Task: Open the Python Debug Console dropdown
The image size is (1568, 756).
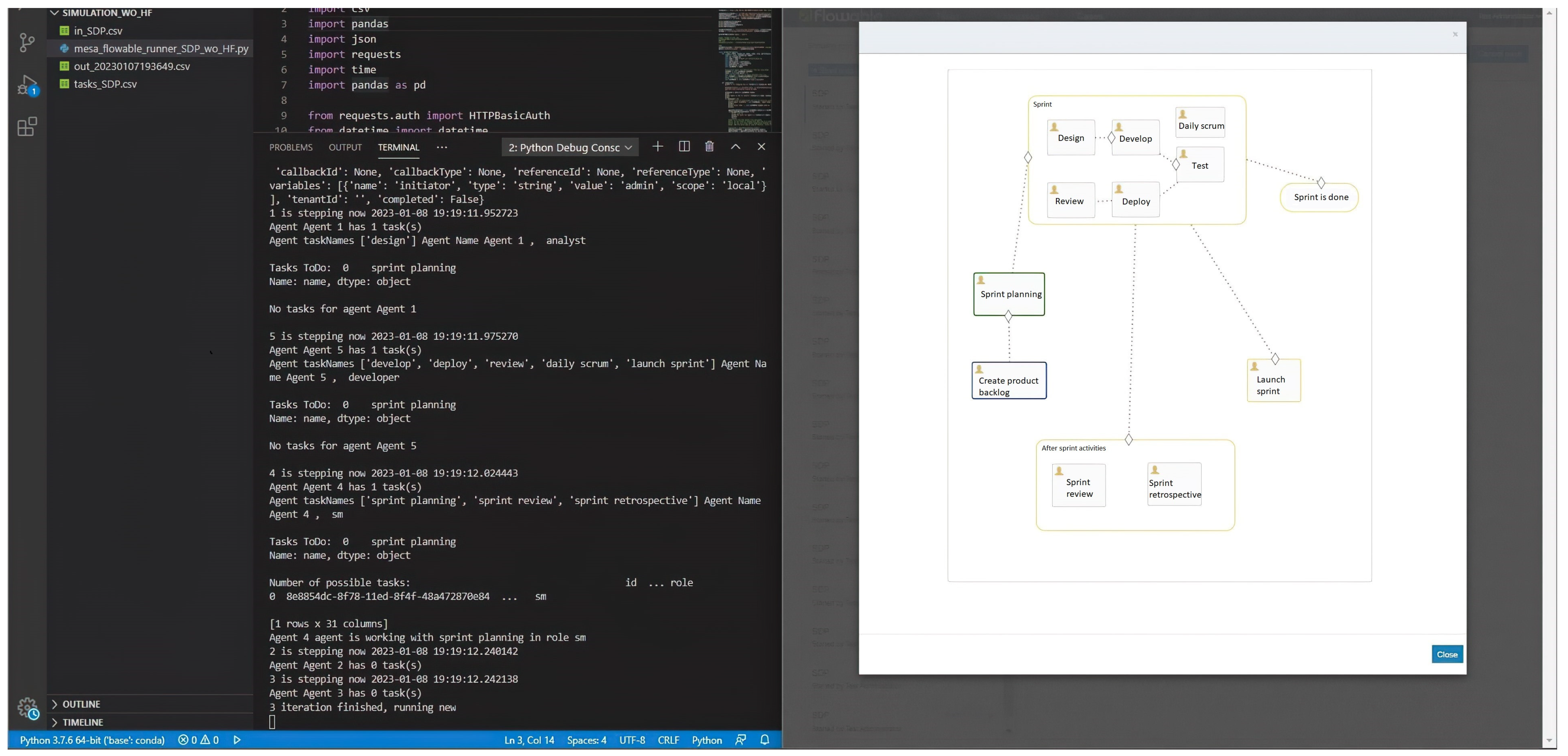Action: pos(570,148)
